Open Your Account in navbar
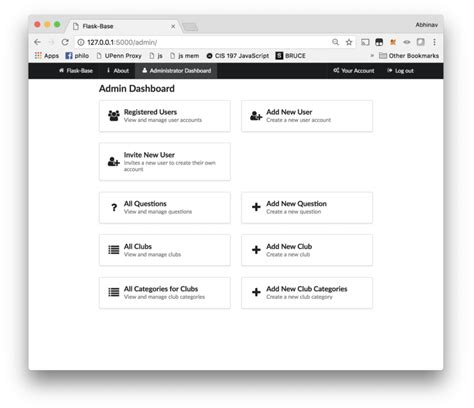 354,71
